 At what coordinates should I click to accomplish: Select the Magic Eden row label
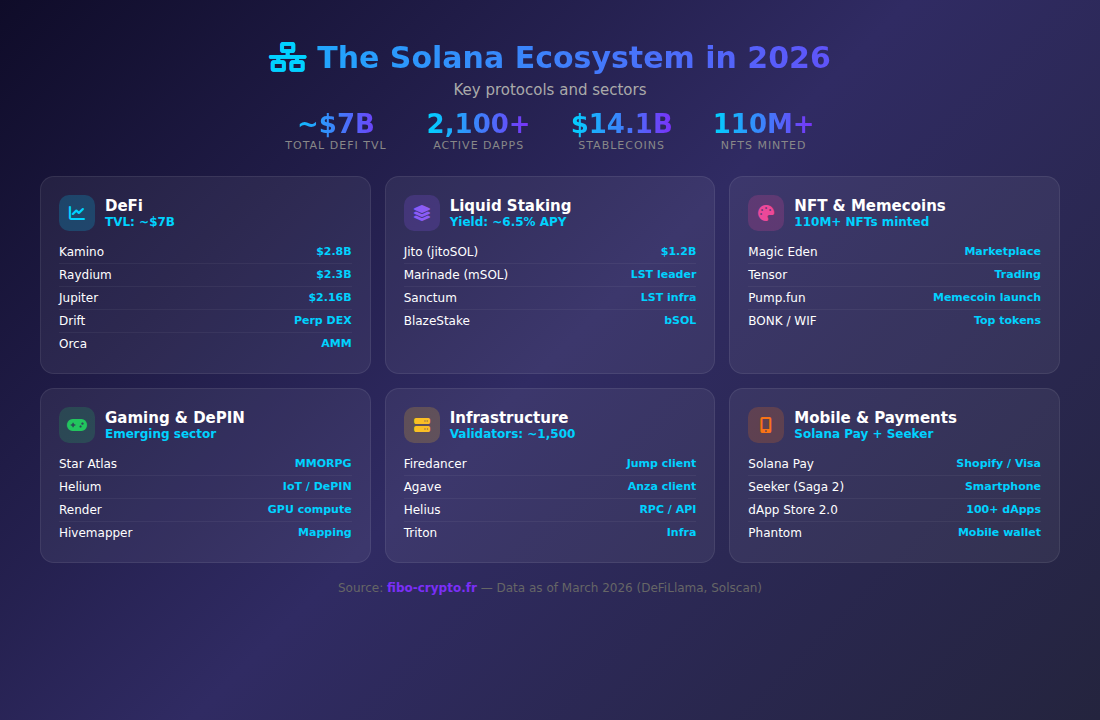coord(782,251)
